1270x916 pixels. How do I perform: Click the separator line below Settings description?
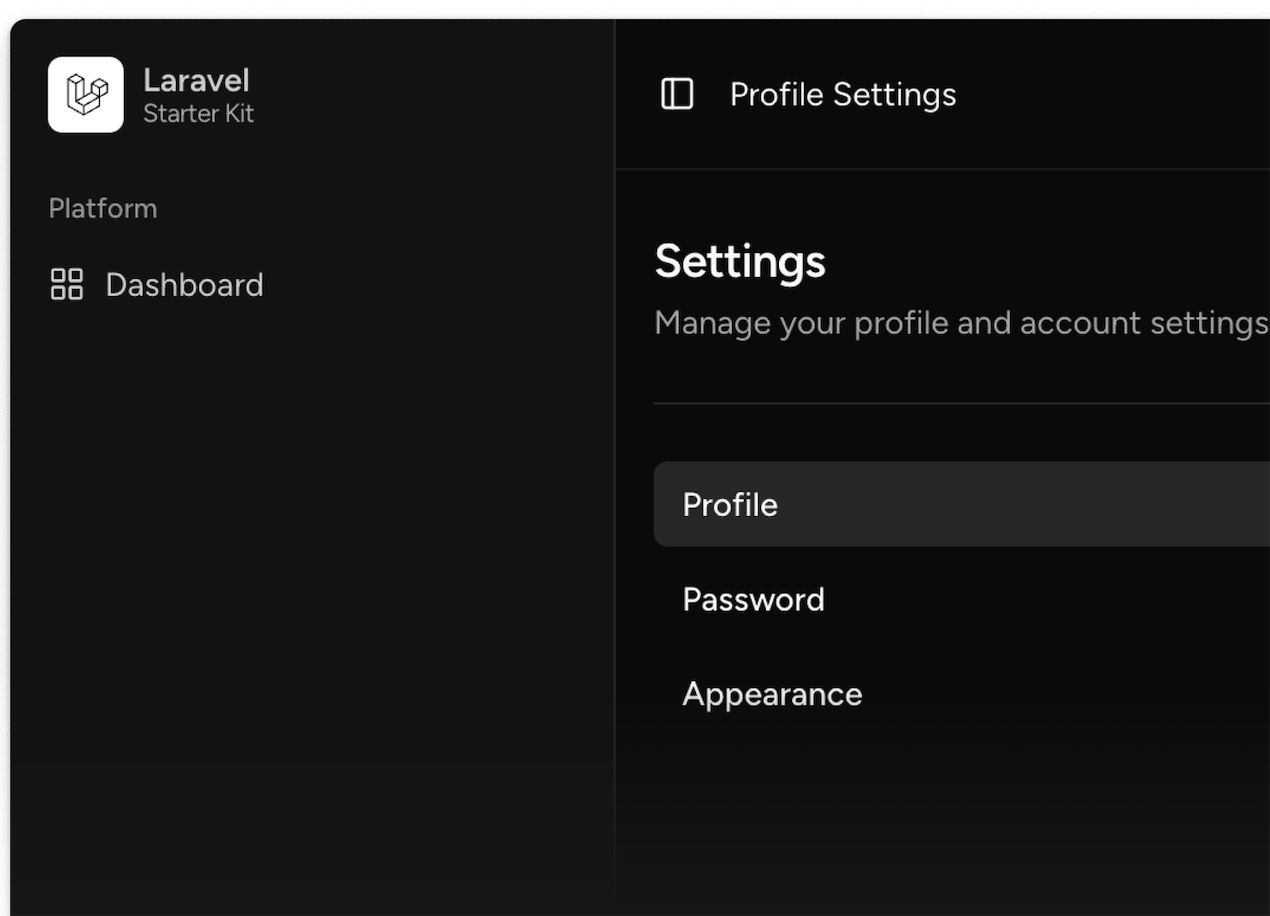950,404
